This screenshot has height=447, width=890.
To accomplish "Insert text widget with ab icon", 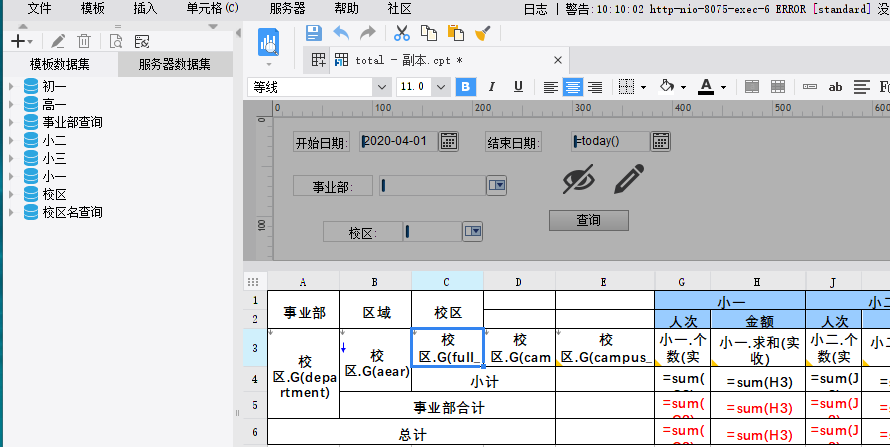I will tap(835, 87).
